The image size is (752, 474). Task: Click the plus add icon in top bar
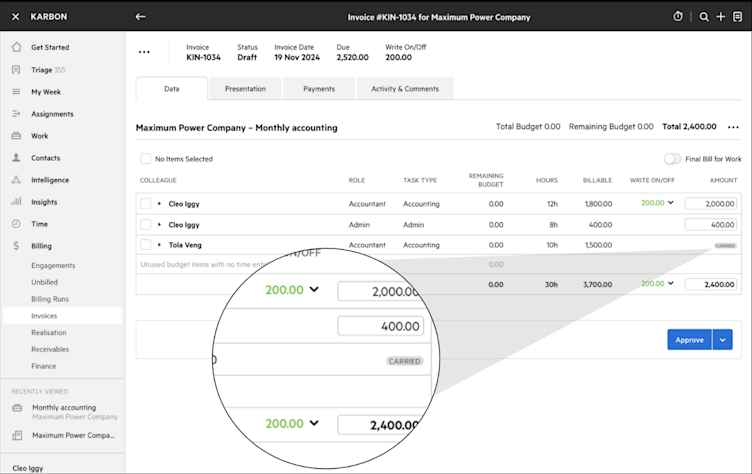coord(720,17)
